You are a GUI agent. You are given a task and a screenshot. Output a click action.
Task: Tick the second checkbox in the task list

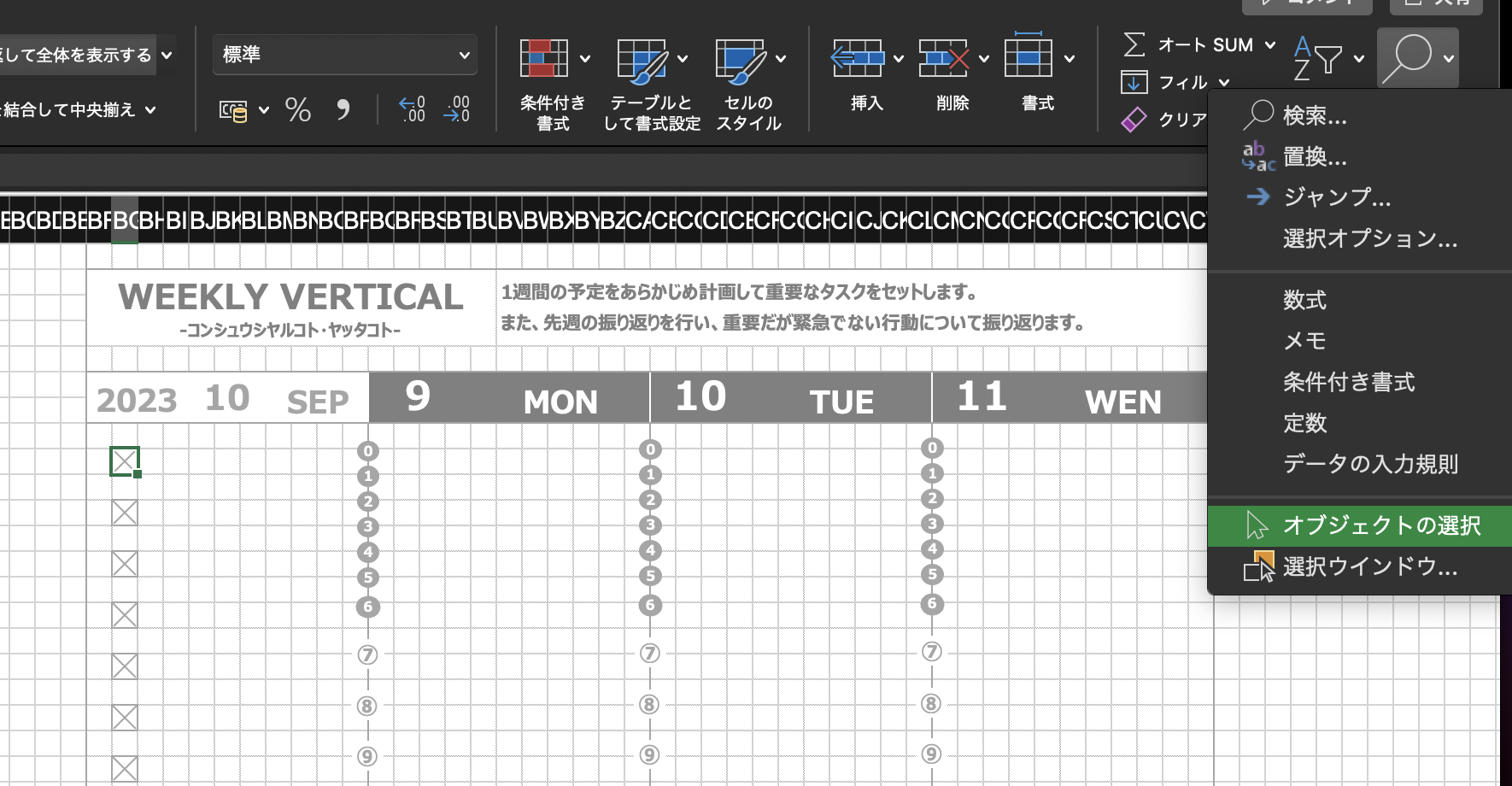pyautogui.click(x=125, y=513)
